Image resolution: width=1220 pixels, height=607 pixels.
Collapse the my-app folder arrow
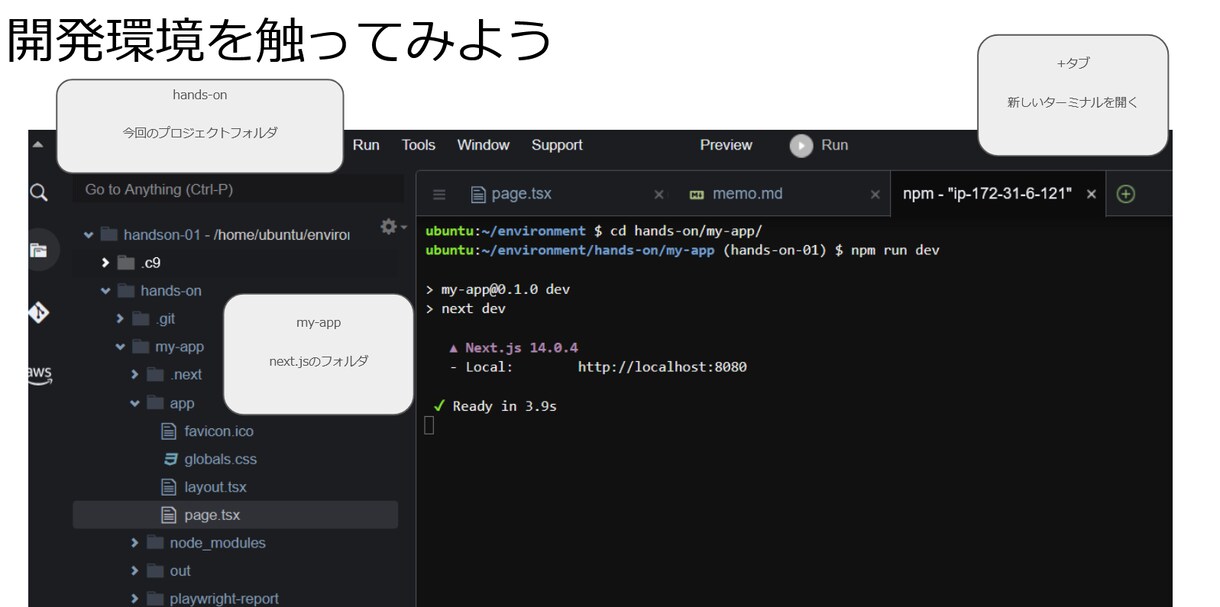pyautogui.click(x=120, y=347)
